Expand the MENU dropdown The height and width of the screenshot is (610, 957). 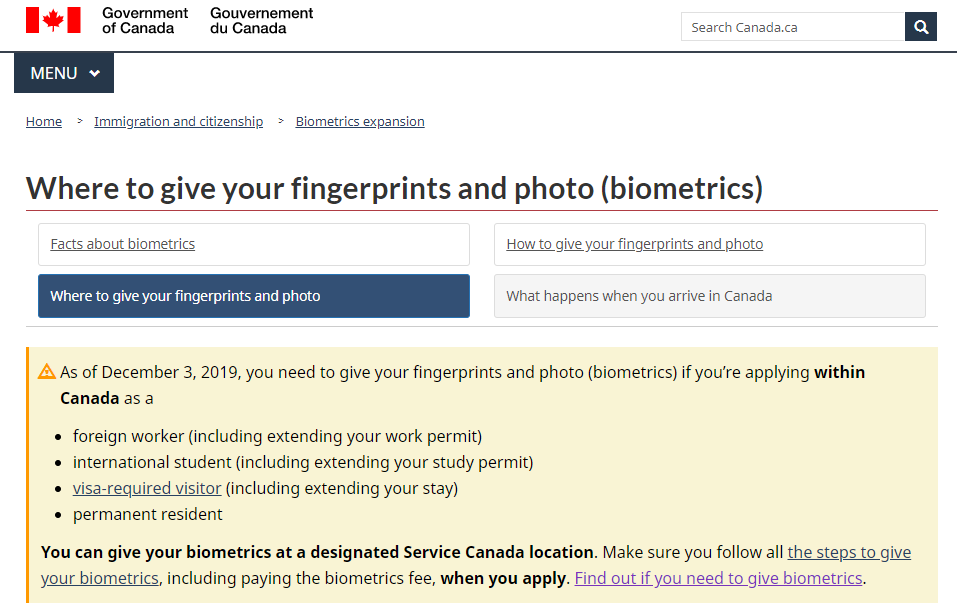[64, 73]
